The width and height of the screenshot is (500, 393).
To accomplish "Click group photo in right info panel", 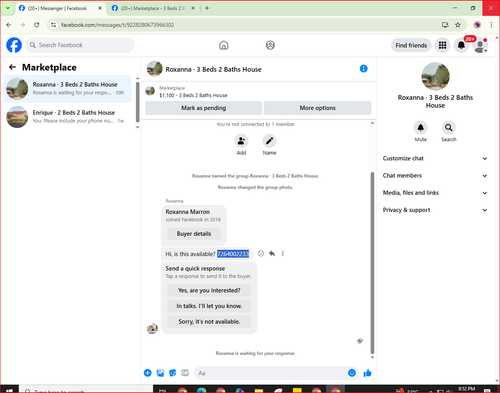I will tap(435, 76).
